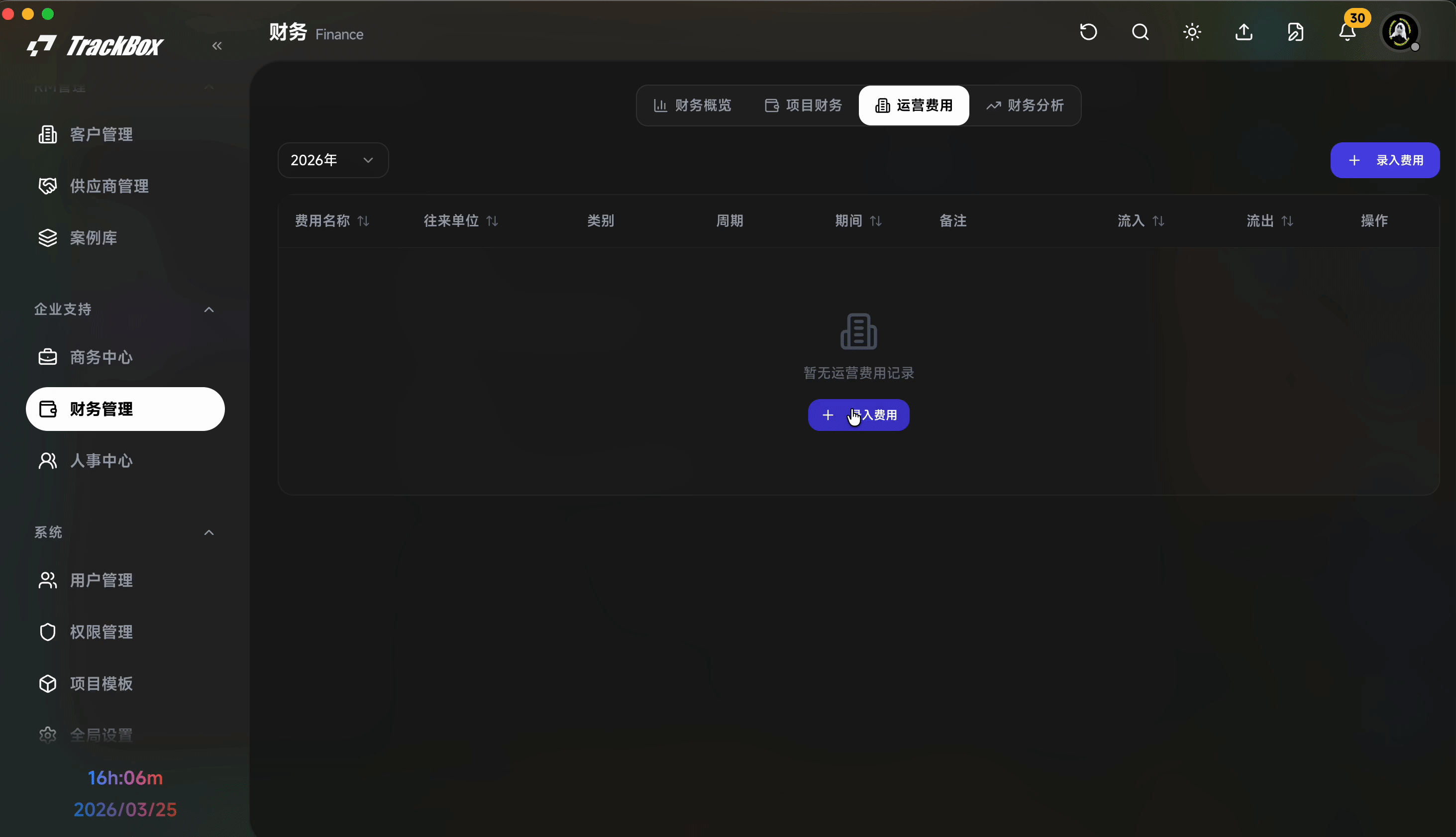Click the 企业支持 section label
The image size is (1456, 837).
[63, 310]
